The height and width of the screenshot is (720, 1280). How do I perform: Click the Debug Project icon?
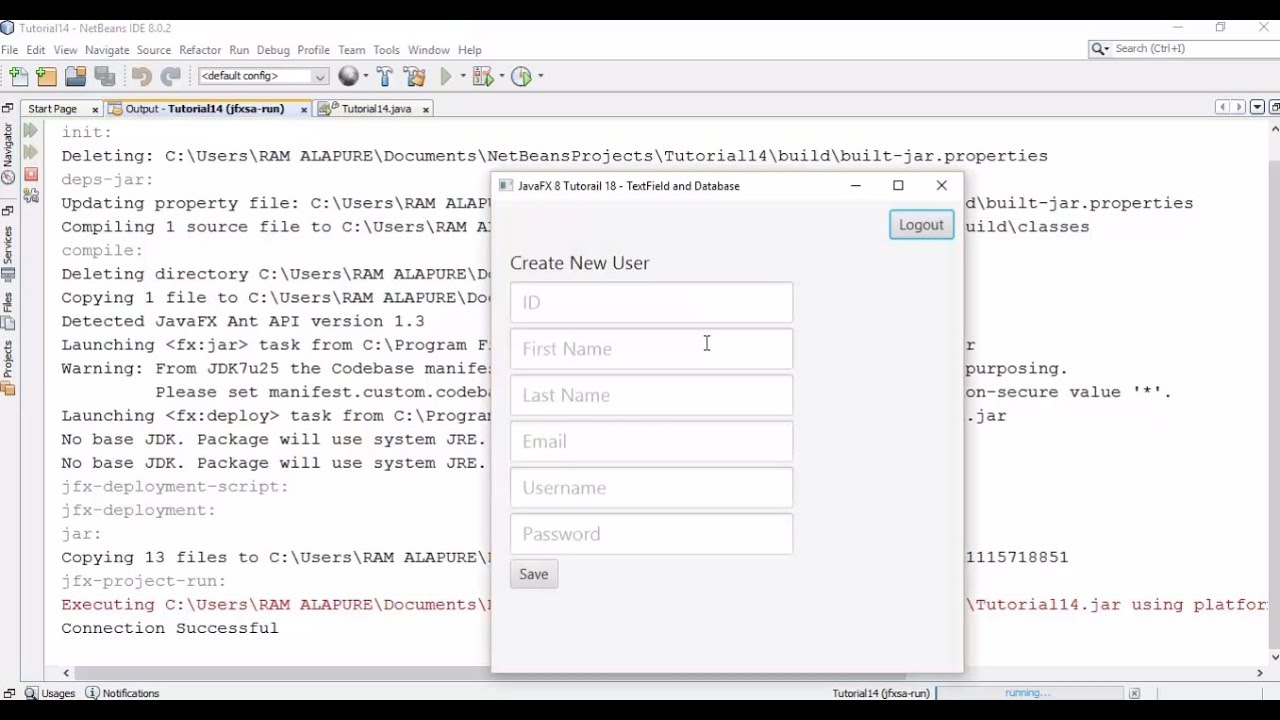tap(482, 76)
